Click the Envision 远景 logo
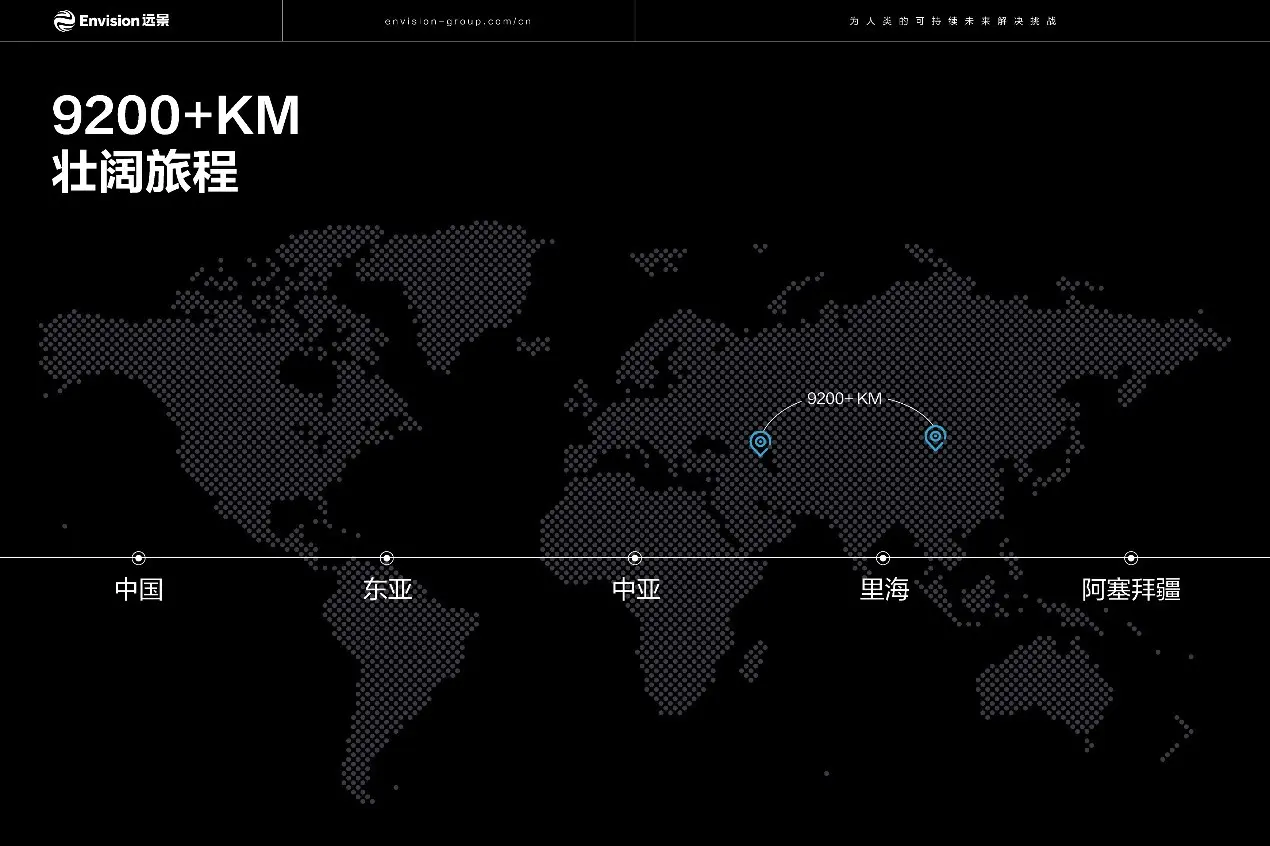 [x=111, y=20]
